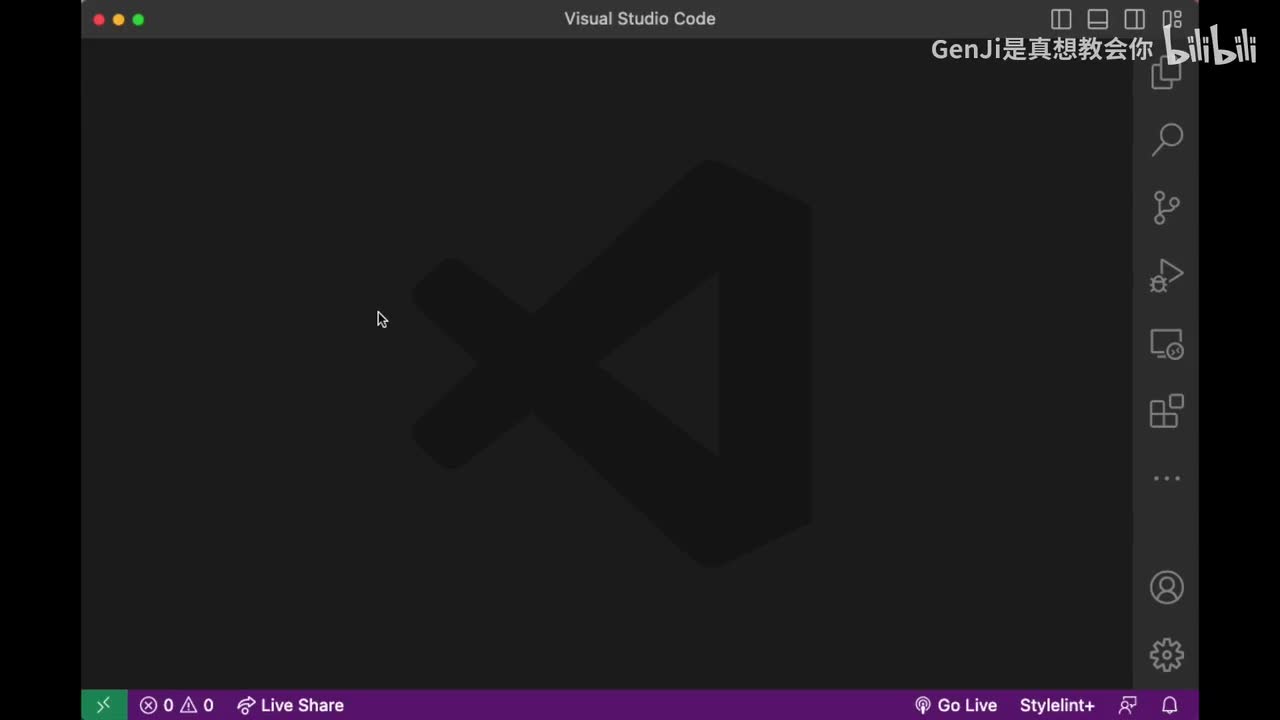Open the feedback icon in status bar
The width and height of the screenshot is (1280, 720).
1128,705
